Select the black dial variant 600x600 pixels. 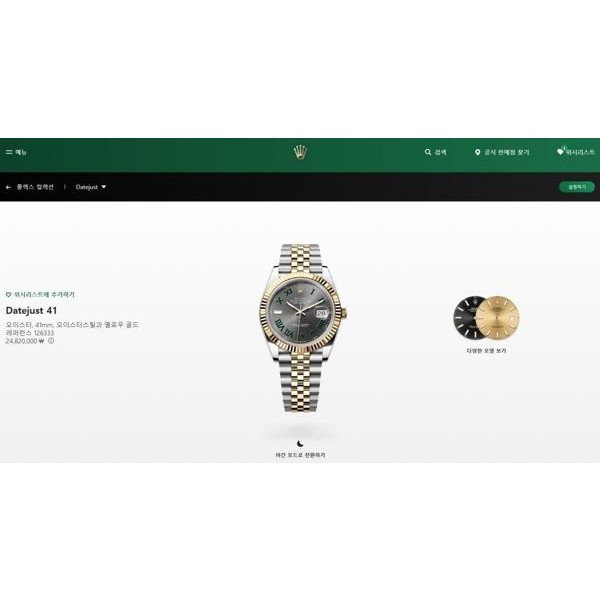click(465, 317)
